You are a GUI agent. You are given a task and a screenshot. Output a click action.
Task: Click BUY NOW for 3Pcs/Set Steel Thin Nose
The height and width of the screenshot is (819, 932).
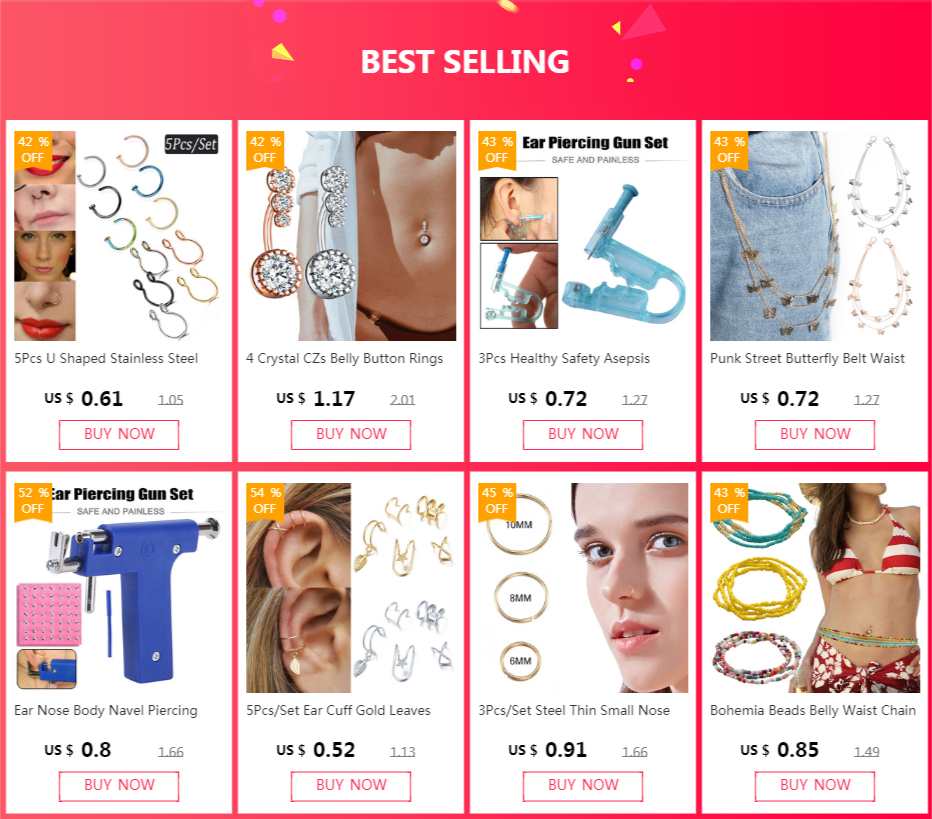point(583,786)
